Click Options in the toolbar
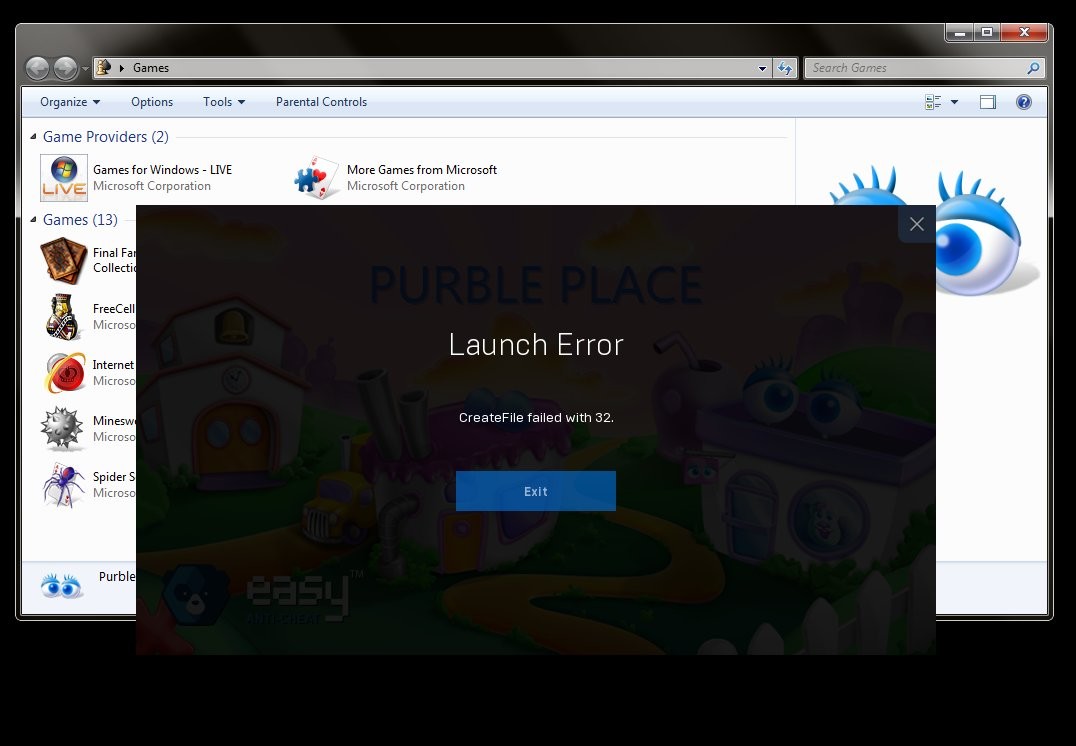The height and width of the screenshot is (746, 1076). 152,102
